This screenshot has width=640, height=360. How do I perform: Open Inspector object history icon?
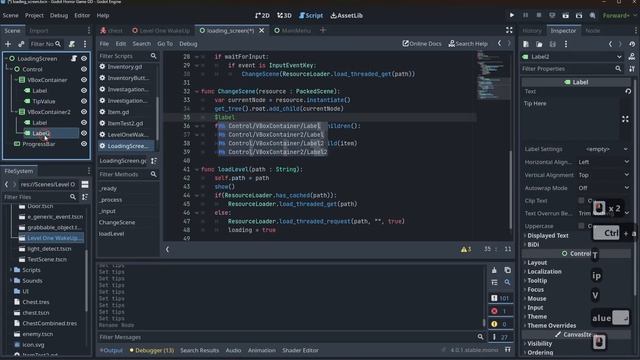coord(632,44)
